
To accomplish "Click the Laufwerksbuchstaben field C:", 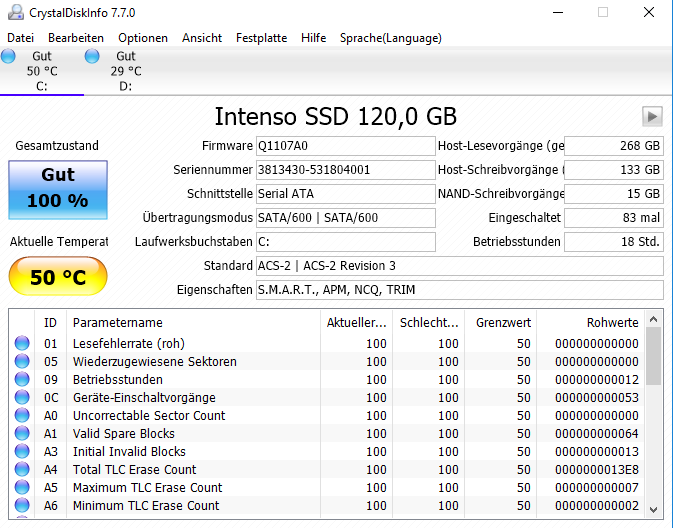I will click(346, 242).
